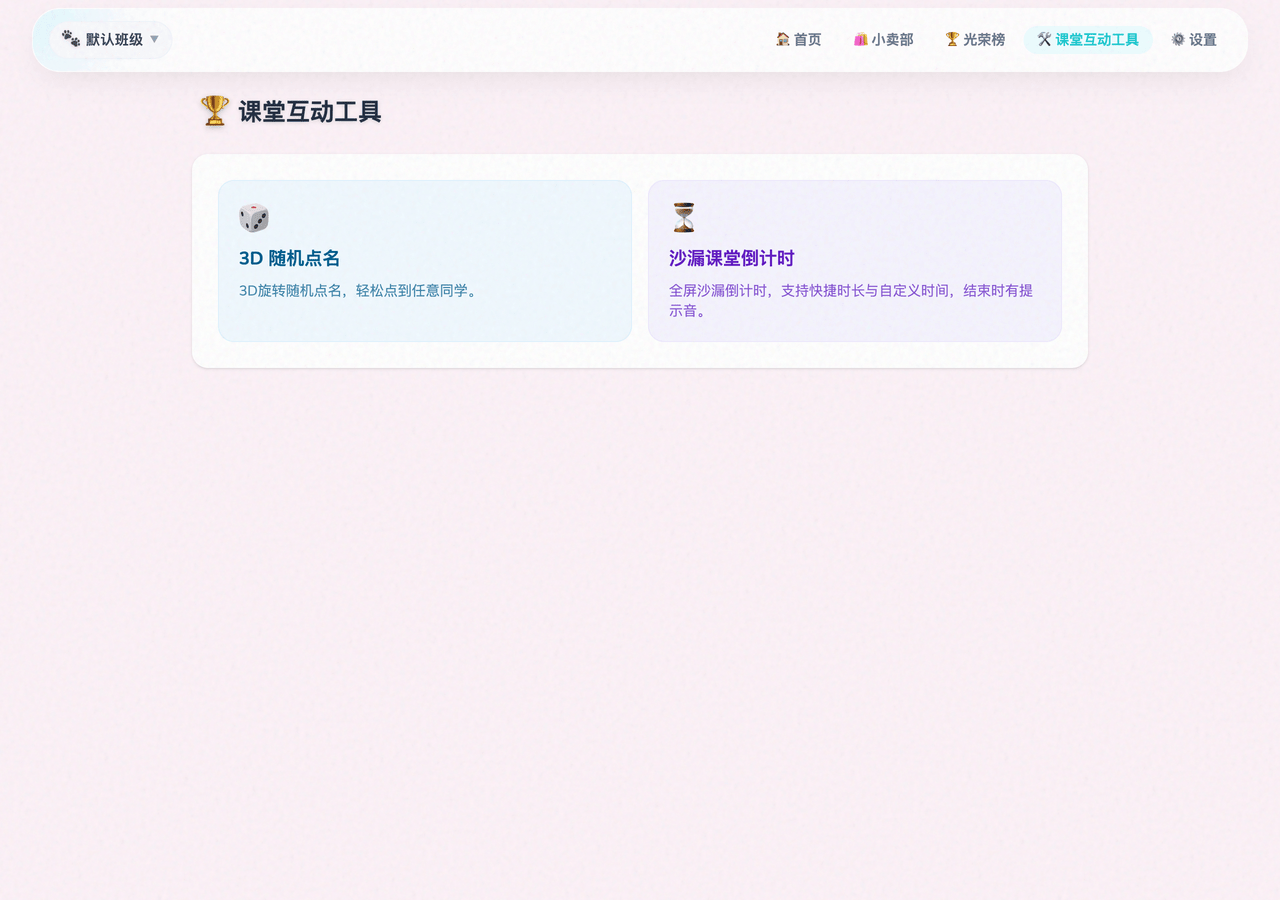Select the 课堂互动工具 tab label
1280x900 pixels.
[x=1097, y=40]
